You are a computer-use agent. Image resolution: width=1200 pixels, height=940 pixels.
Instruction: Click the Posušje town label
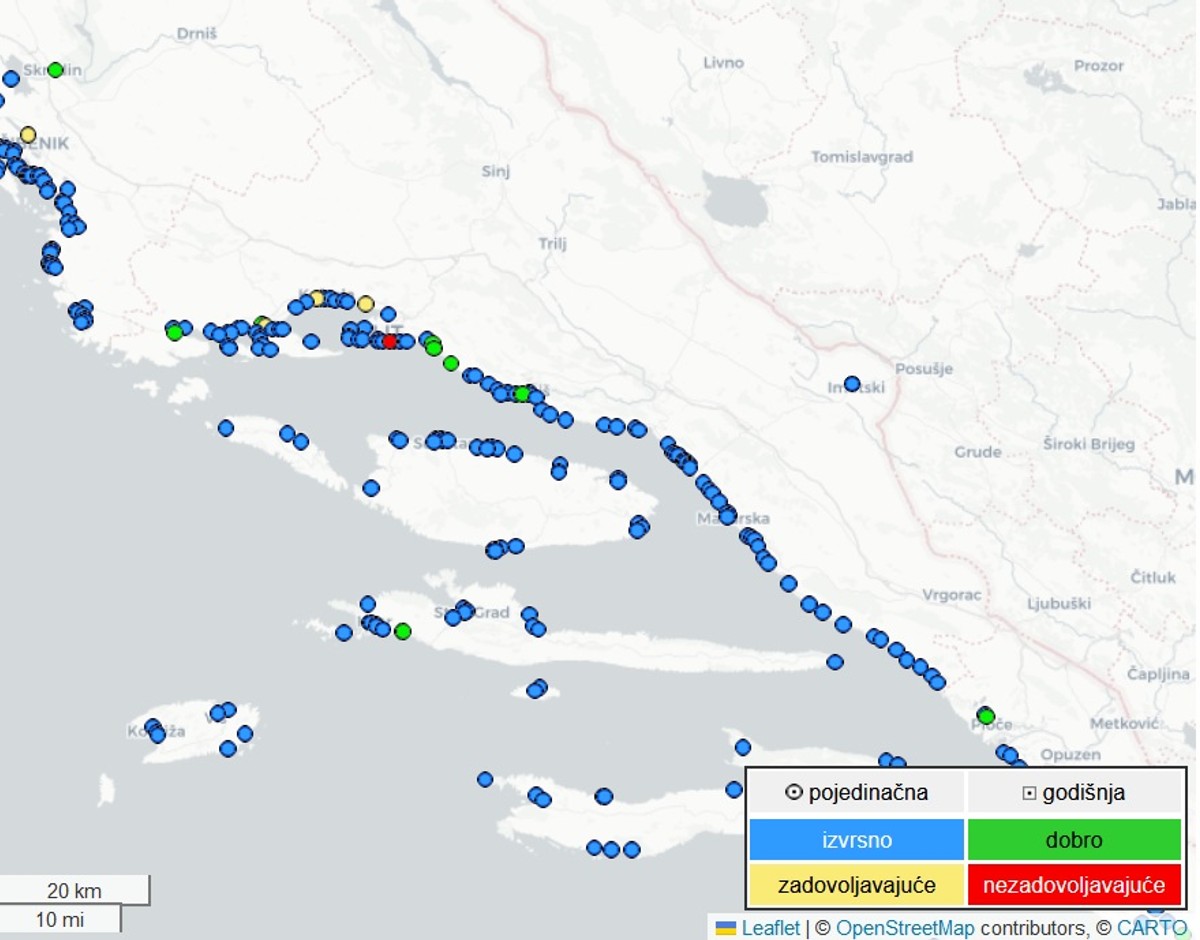(924, 369)
